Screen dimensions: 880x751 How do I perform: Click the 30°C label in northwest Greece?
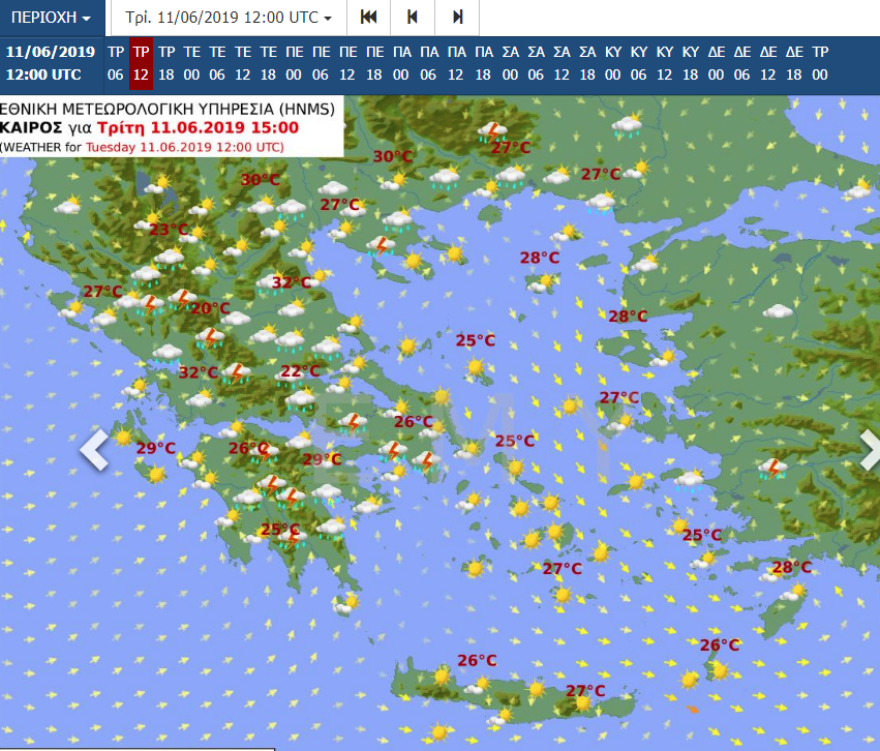tap(260, 180)
